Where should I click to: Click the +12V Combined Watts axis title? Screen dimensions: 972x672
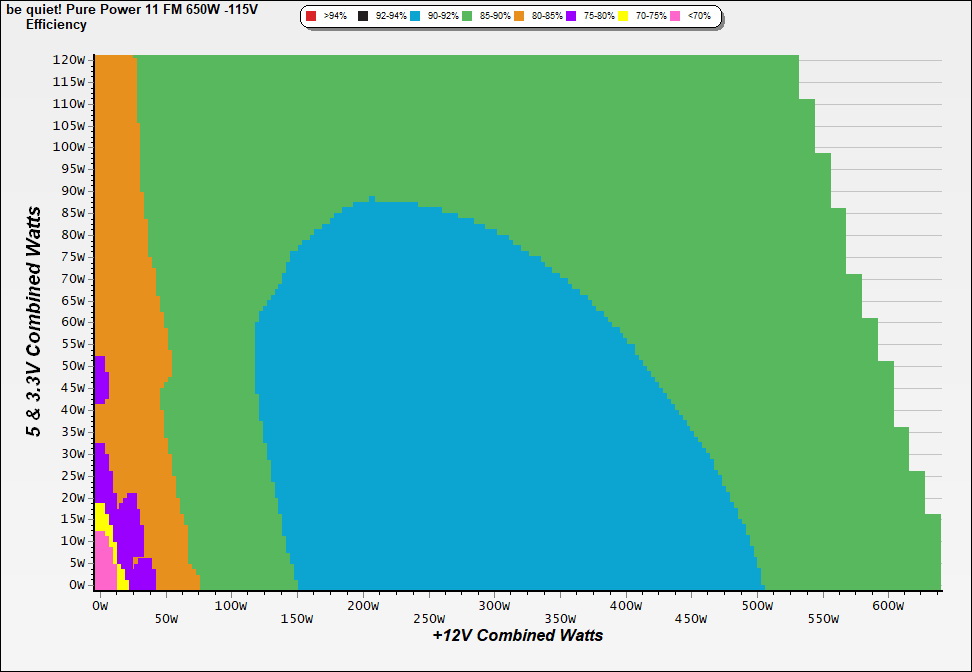tap(517, 635)
